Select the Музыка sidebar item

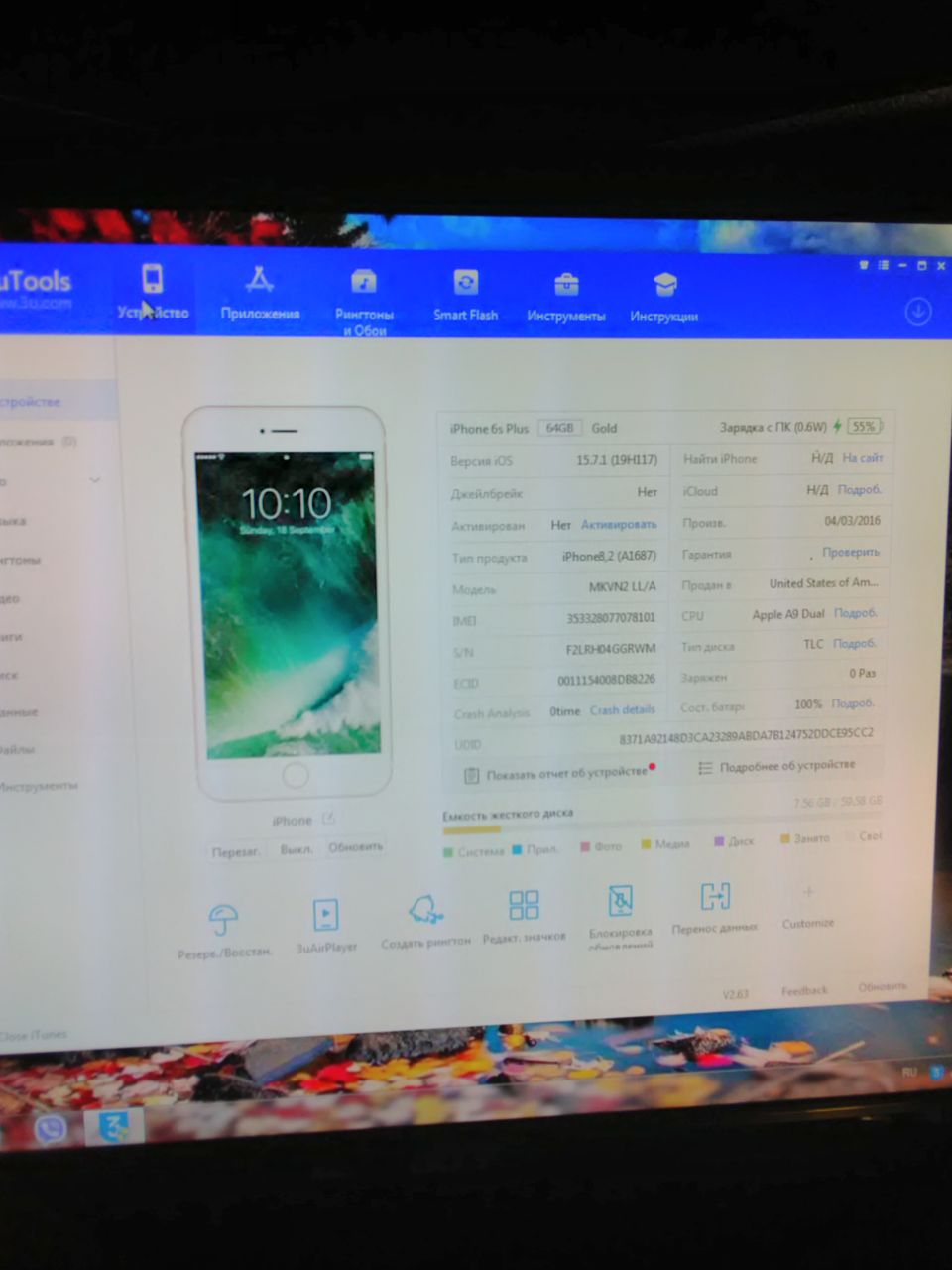14,521
